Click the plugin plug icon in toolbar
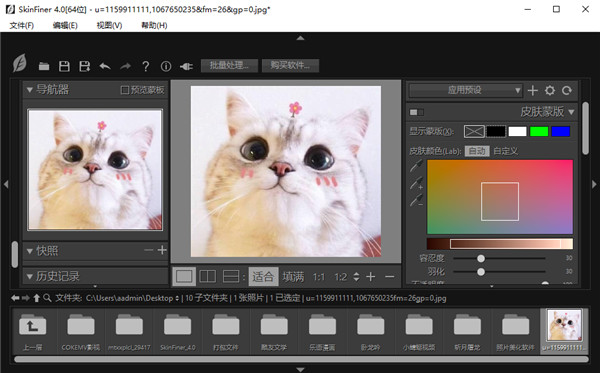The width and height of the screenshot is (600, 373). point(186,67)
